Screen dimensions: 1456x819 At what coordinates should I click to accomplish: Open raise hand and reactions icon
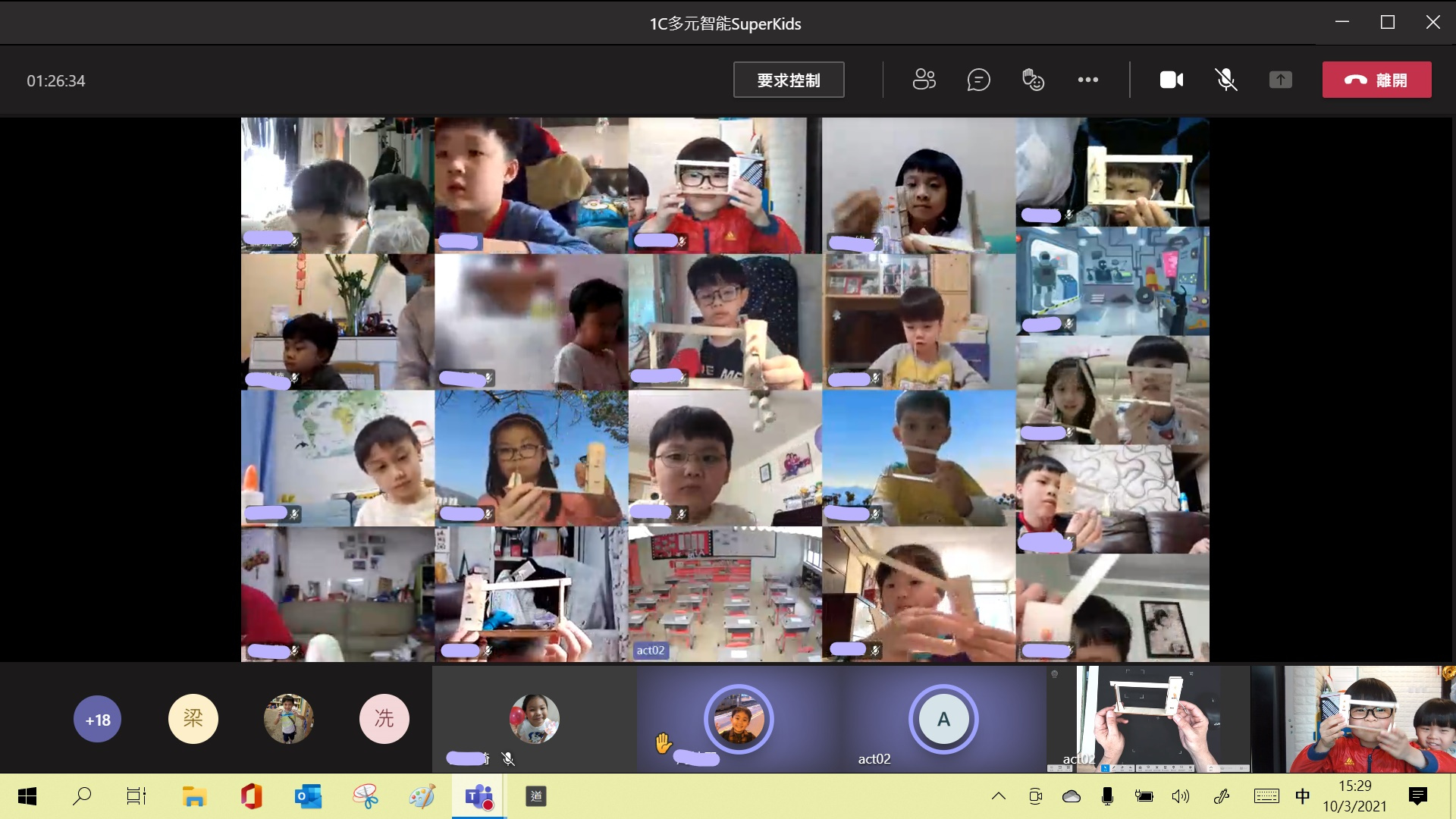[1033, 80]
